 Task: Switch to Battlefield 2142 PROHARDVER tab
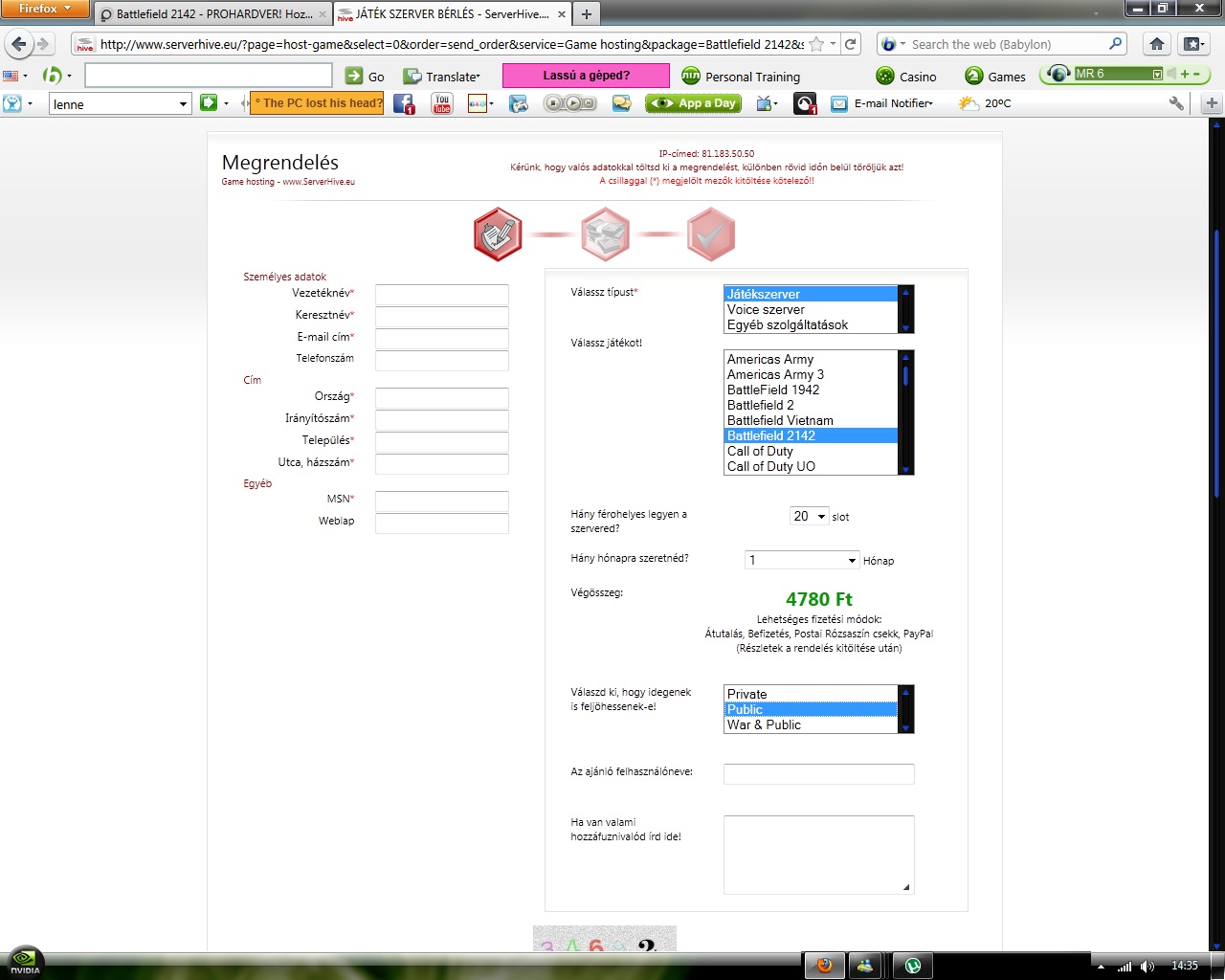(213, 14)
